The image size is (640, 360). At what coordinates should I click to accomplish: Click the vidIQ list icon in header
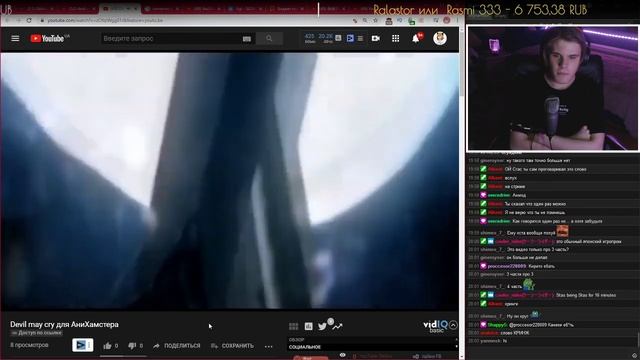pyautogui.click(x=360, y=38)
